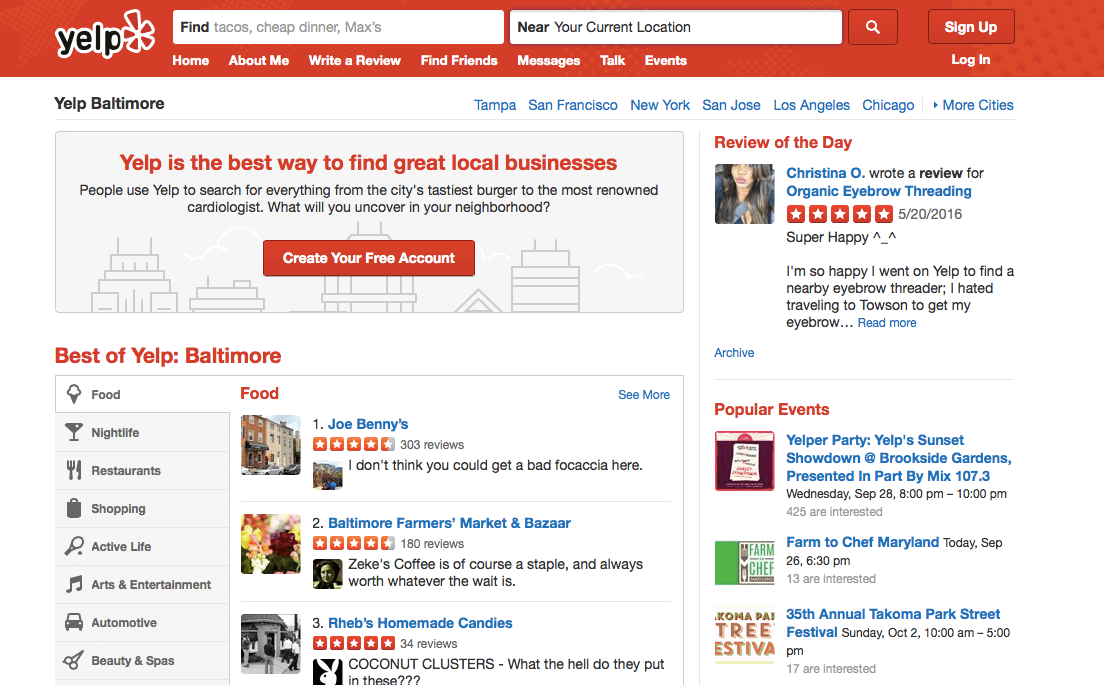This screenshot has width=1104, height=685.
Task: Click the star rating under Joe Benny's
Action: 353,444
